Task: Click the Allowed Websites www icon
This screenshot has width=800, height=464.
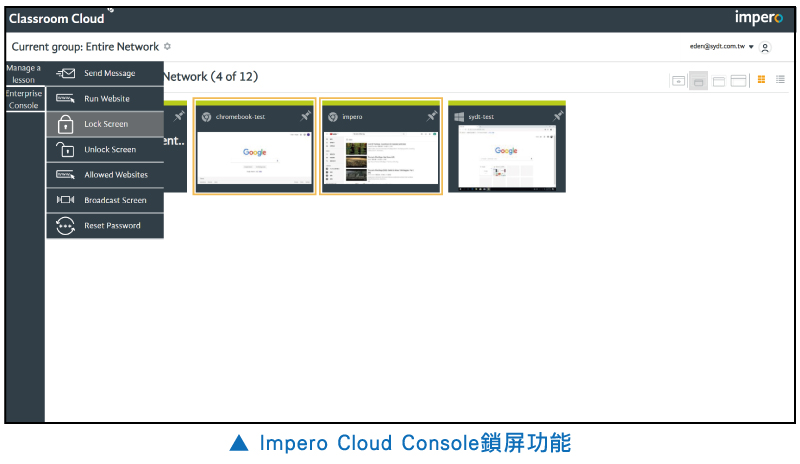Action: pos(65,175)
